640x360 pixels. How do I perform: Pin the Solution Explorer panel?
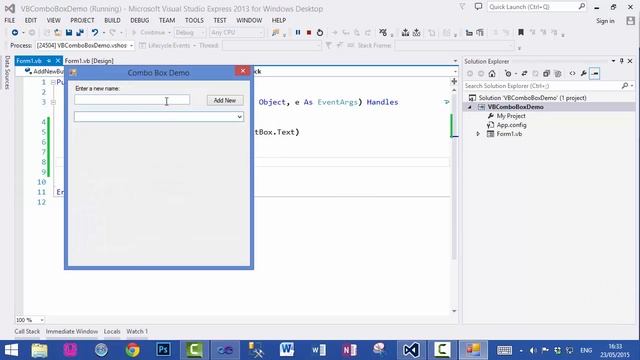click(x=622, y=61)
